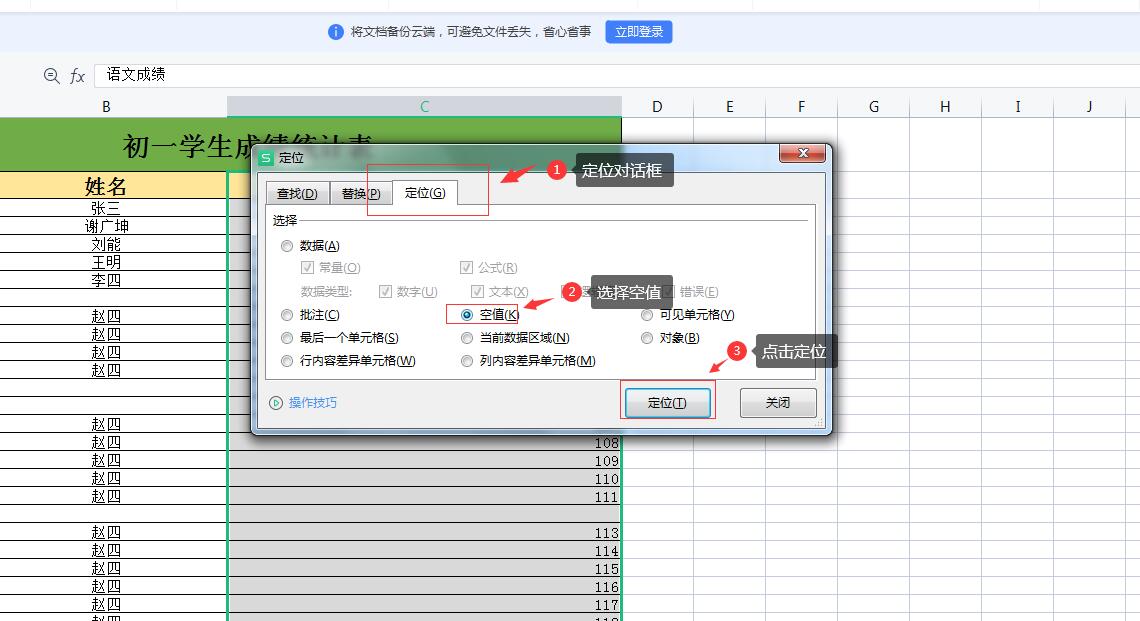Screen dimensions: 1140x621
Task: Toggle the 文本(X) checkbox
Action: (x=478, y=292)
